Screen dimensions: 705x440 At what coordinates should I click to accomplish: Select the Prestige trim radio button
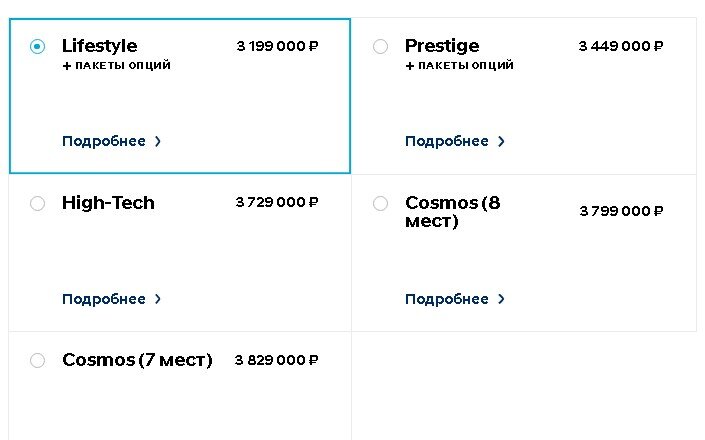380,46
